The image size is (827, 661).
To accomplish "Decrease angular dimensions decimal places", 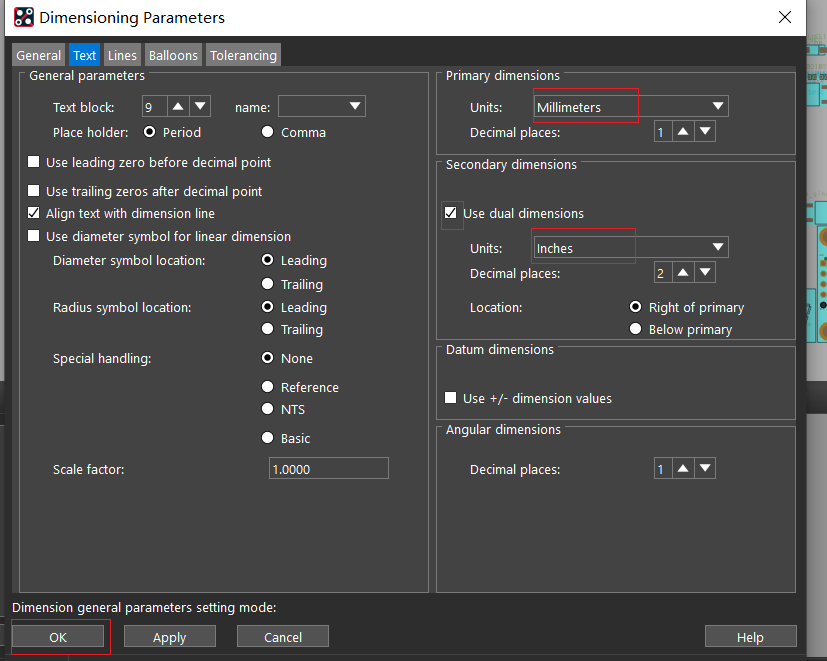I will pyautogui.click(x=705, y=468).
